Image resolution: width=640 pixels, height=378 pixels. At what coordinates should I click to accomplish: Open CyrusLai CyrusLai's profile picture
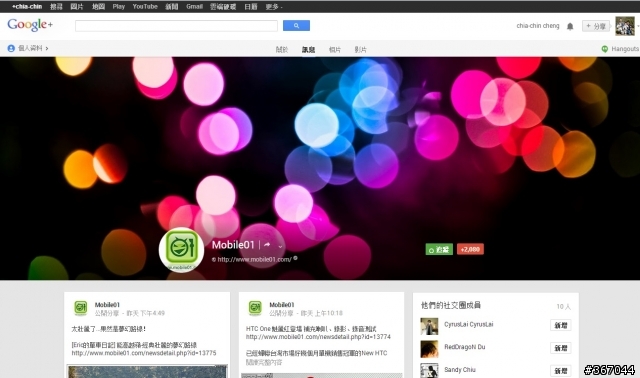(429, 326)
